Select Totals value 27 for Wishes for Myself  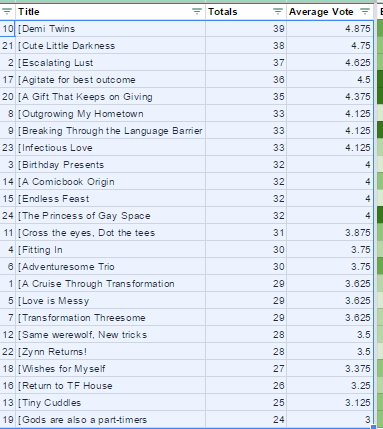pyautogui.click(x=246, y=369)
